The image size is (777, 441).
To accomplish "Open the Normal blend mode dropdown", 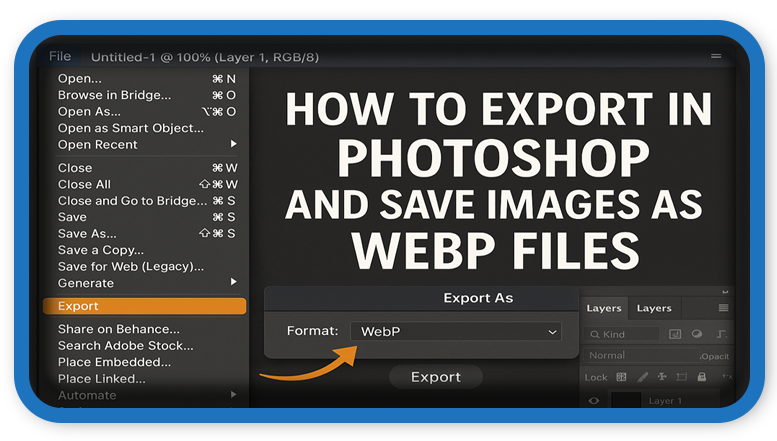I will point(641,355).
